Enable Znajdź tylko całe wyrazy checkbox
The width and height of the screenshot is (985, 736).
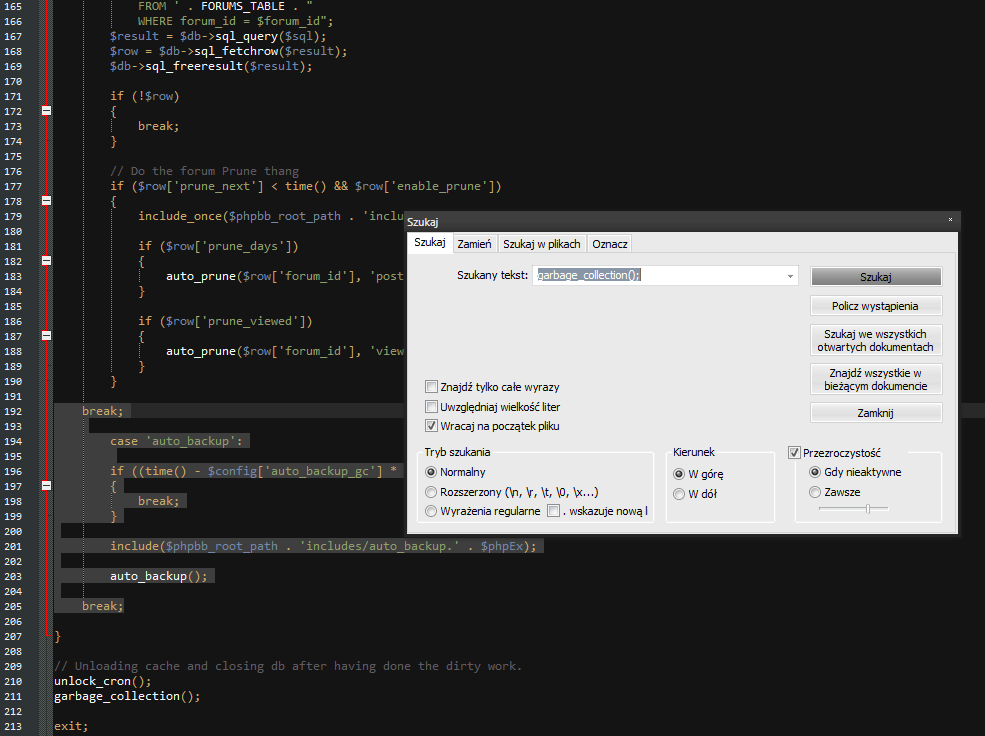pyautogui.click(x=431, y=387)
